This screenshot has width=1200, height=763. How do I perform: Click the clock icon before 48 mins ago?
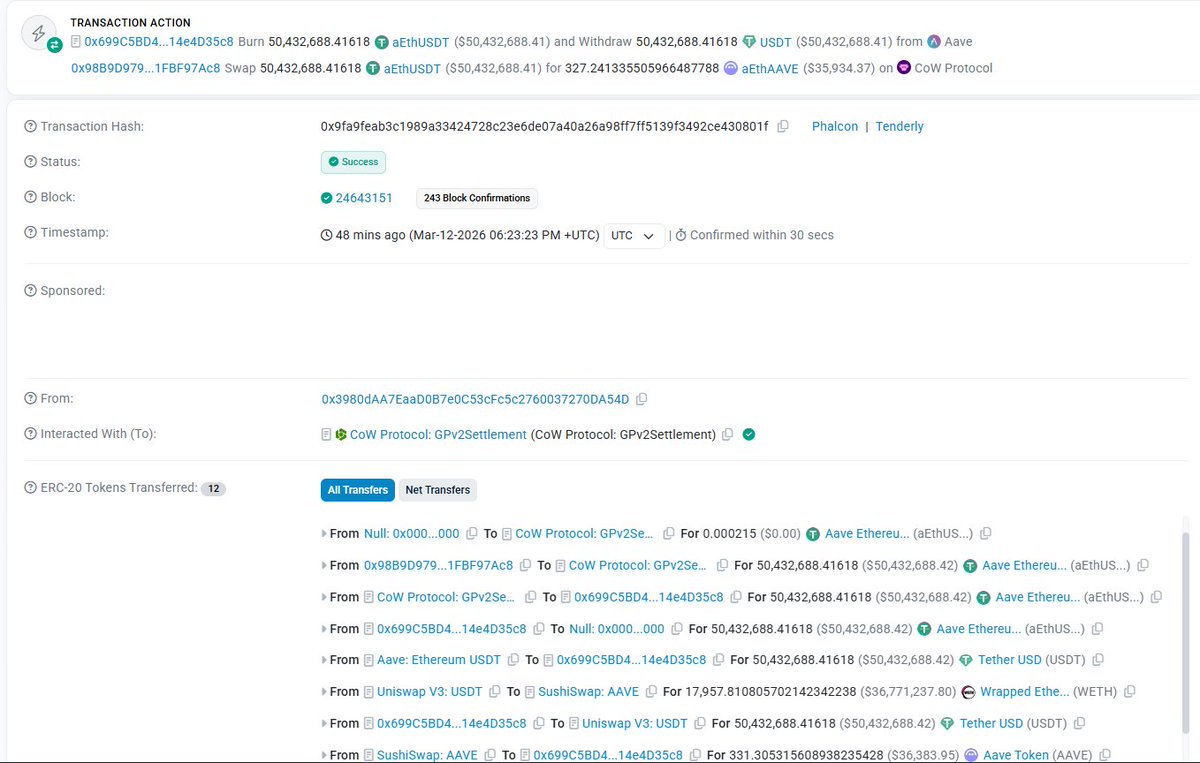326,235
